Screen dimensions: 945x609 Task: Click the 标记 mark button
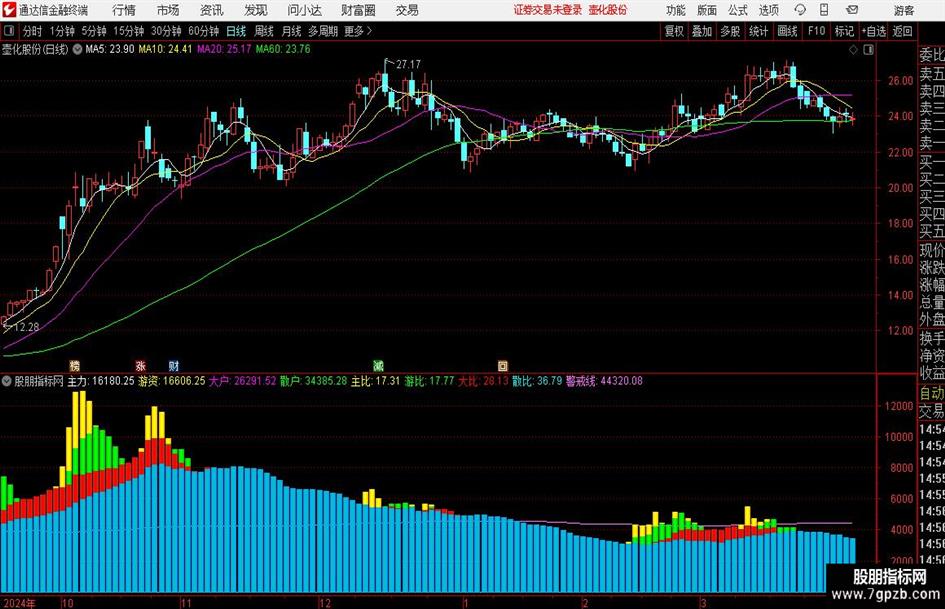click(x=844, y=31)
